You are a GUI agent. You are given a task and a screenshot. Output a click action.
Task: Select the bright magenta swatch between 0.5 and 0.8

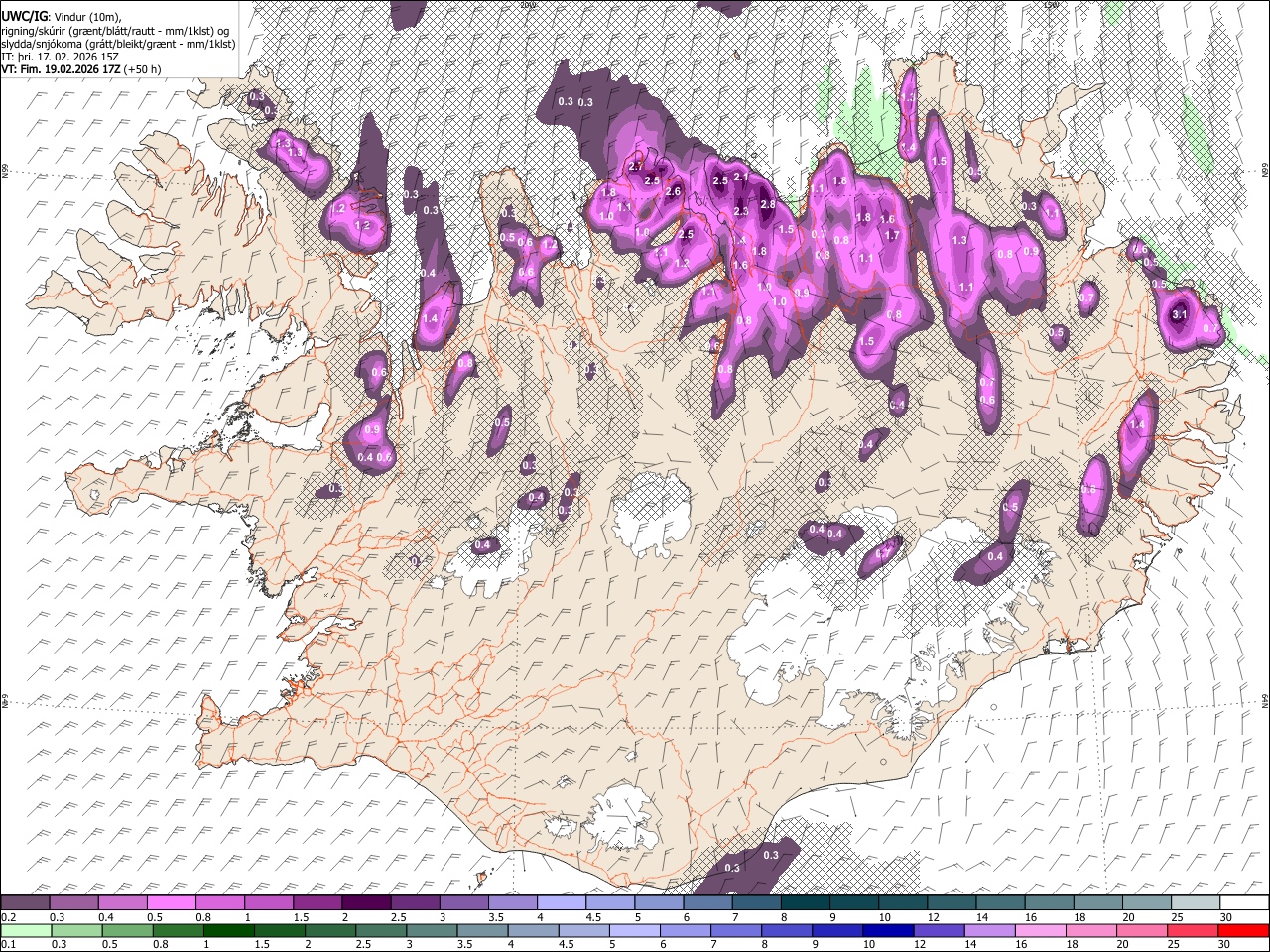coord(172,903)
